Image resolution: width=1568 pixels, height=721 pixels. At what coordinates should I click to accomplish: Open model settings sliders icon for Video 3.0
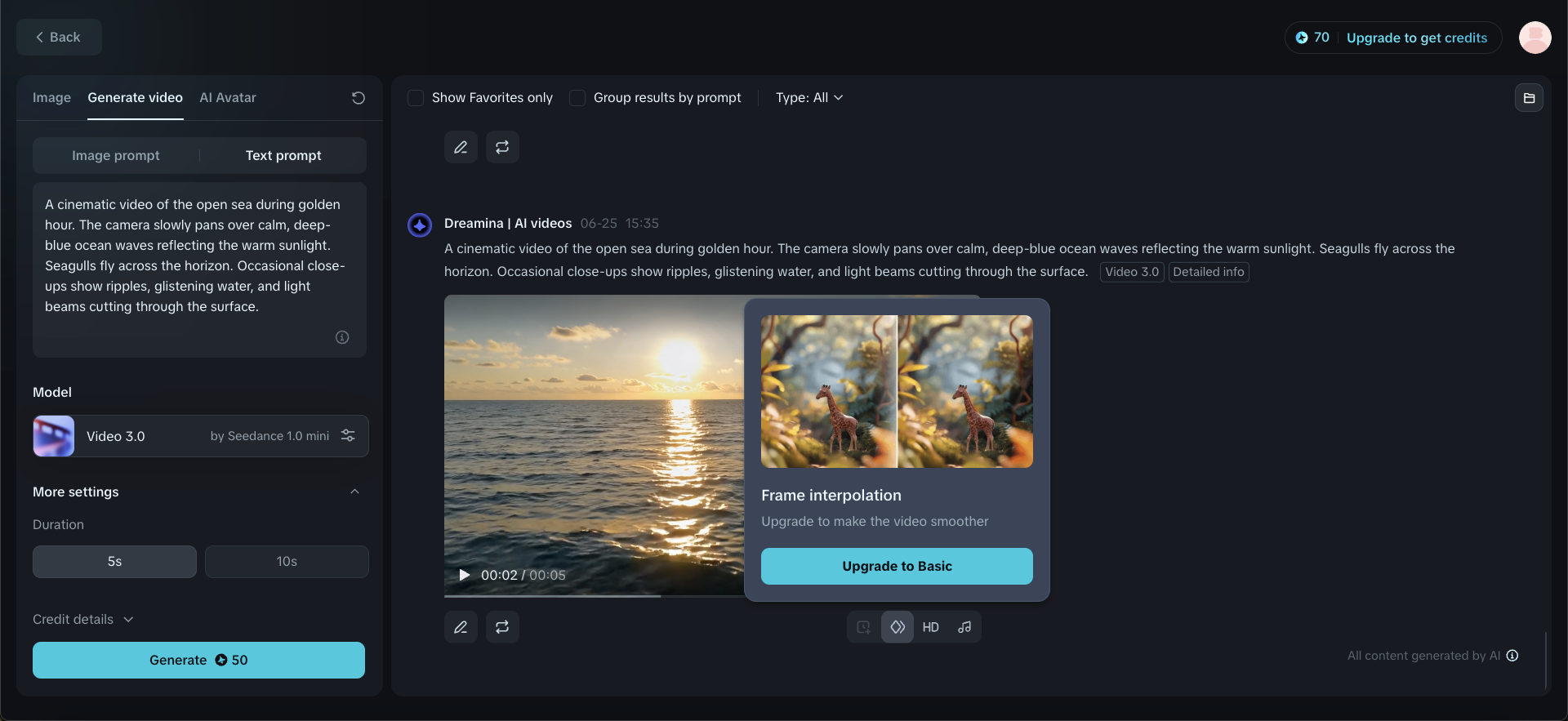(x=348, y=436)
